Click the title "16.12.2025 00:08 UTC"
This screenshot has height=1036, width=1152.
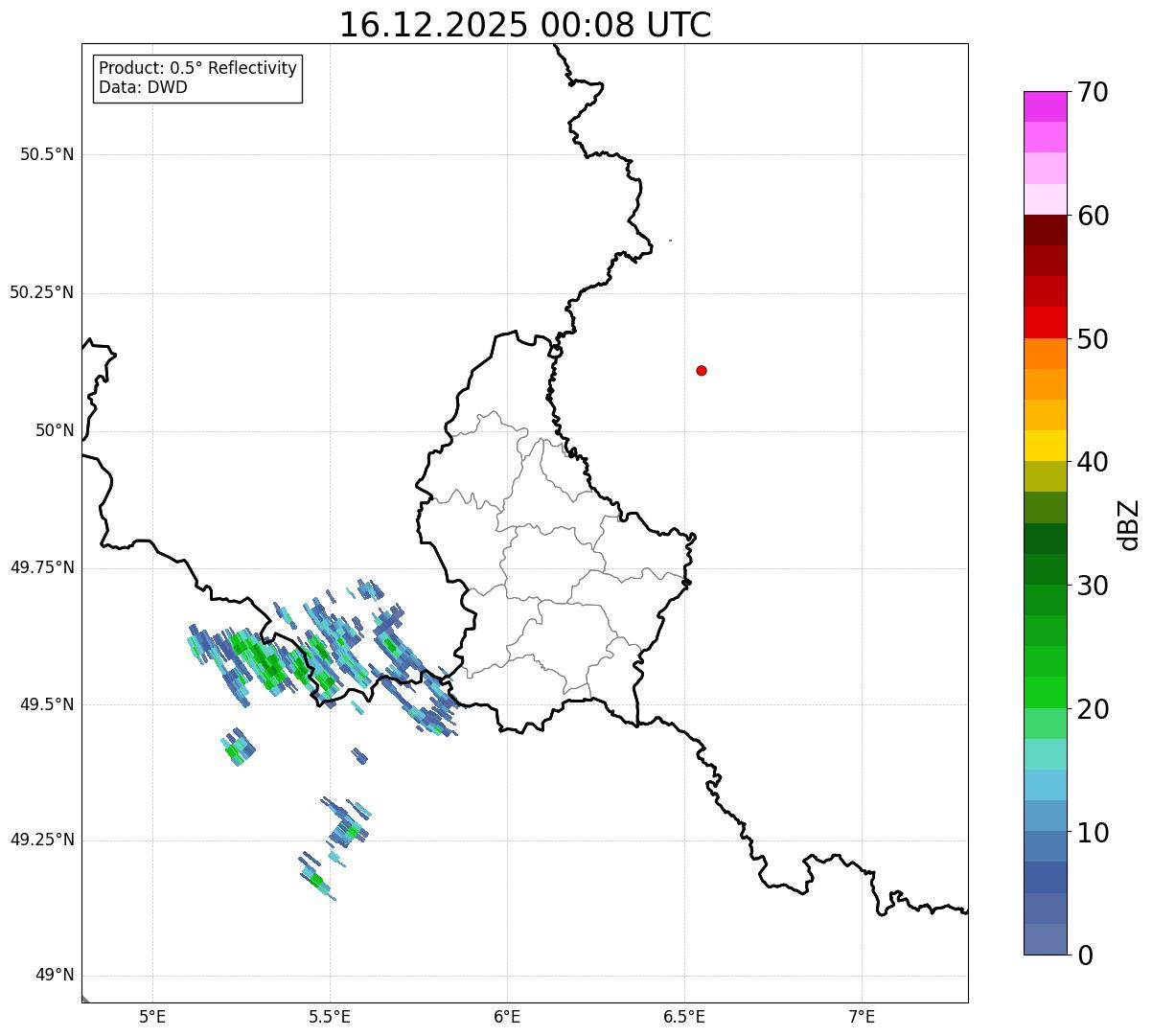click(x=525, y=25)
